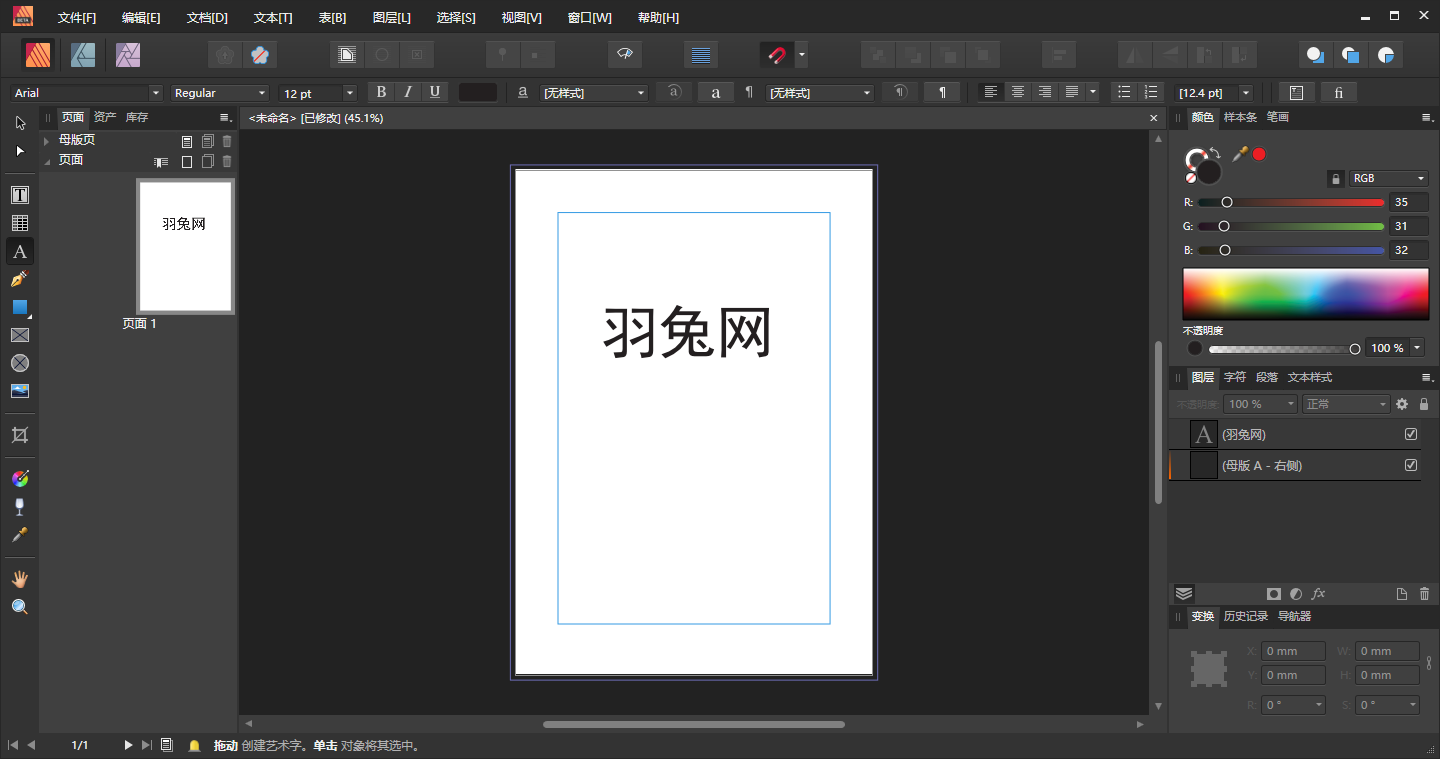
Task: Click the color spectrum picker
Action: coord(1305,293)
